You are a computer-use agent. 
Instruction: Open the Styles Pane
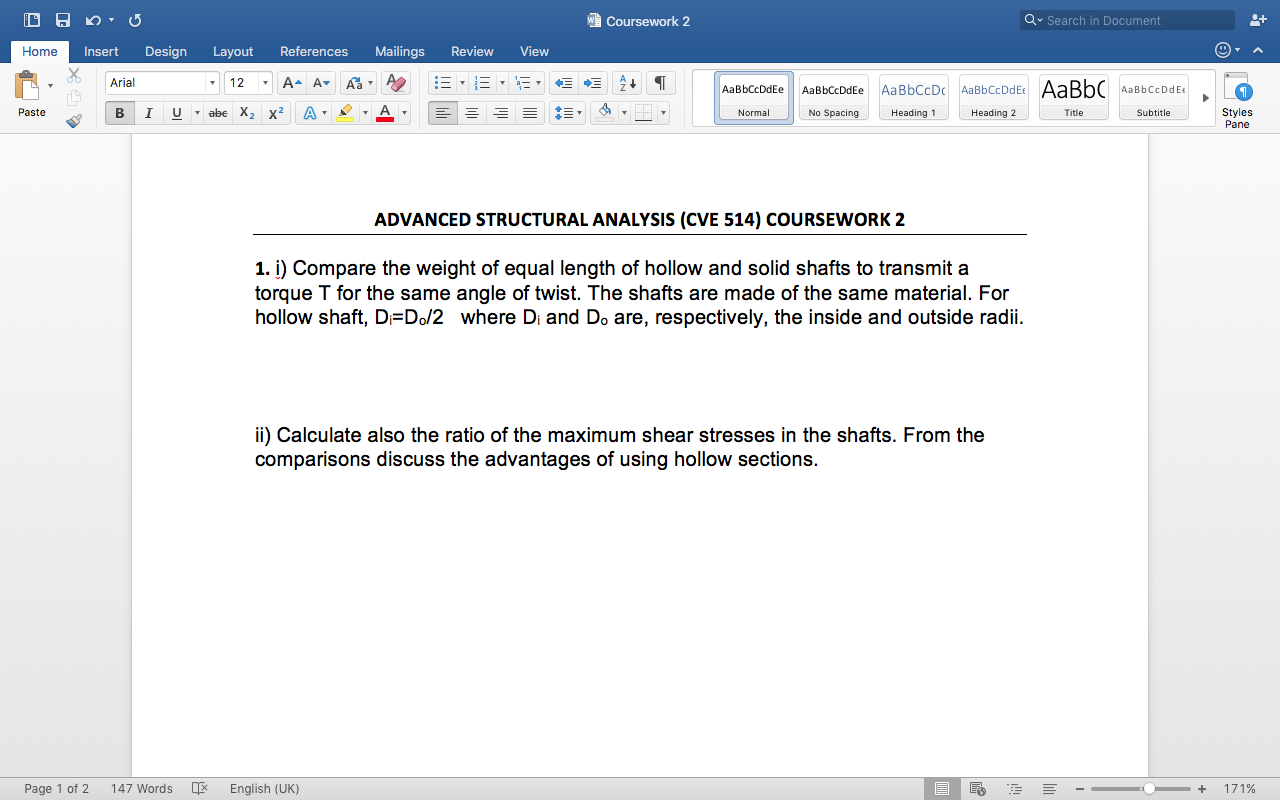[x=1236, y=97]
